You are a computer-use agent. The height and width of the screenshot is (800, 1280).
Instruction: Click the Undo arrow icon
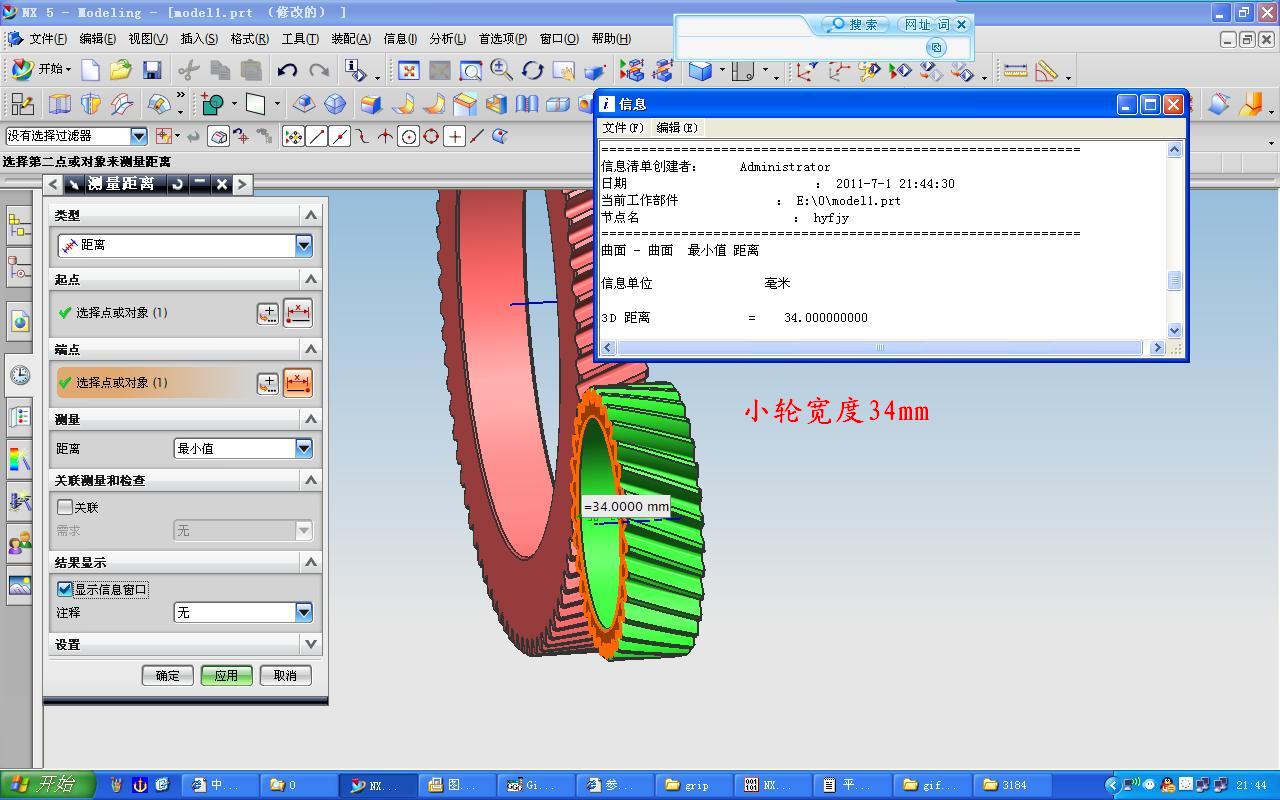click(x=287, y=70)
